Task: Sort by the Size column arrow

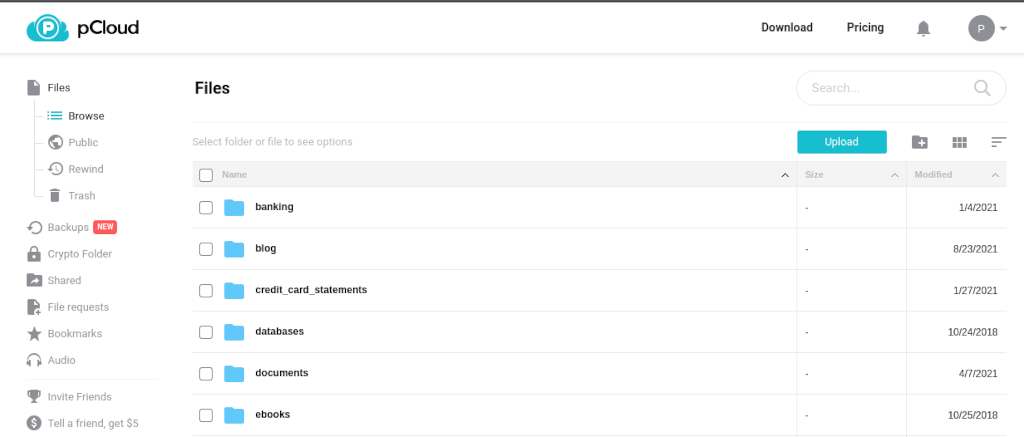Action: 895,175
